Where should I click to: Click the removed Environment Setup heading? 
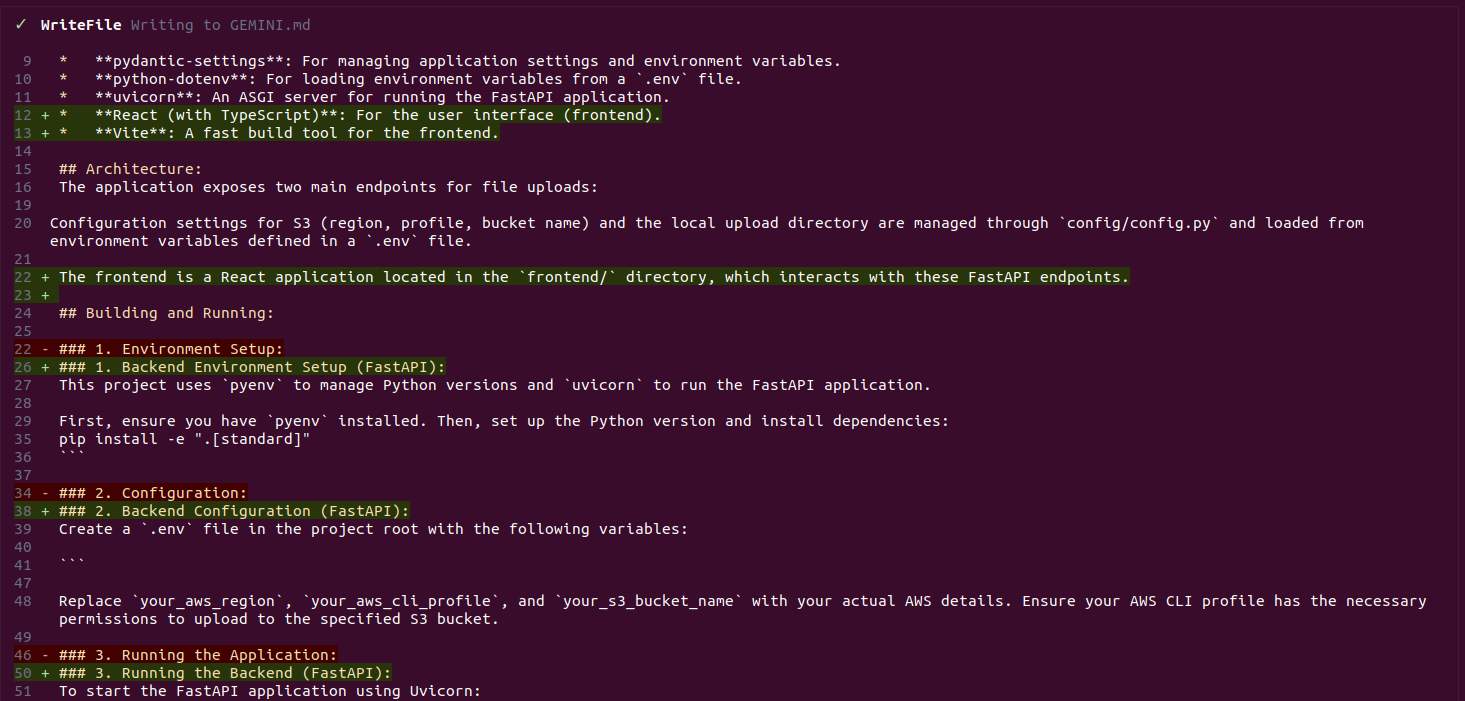point(171,349)
